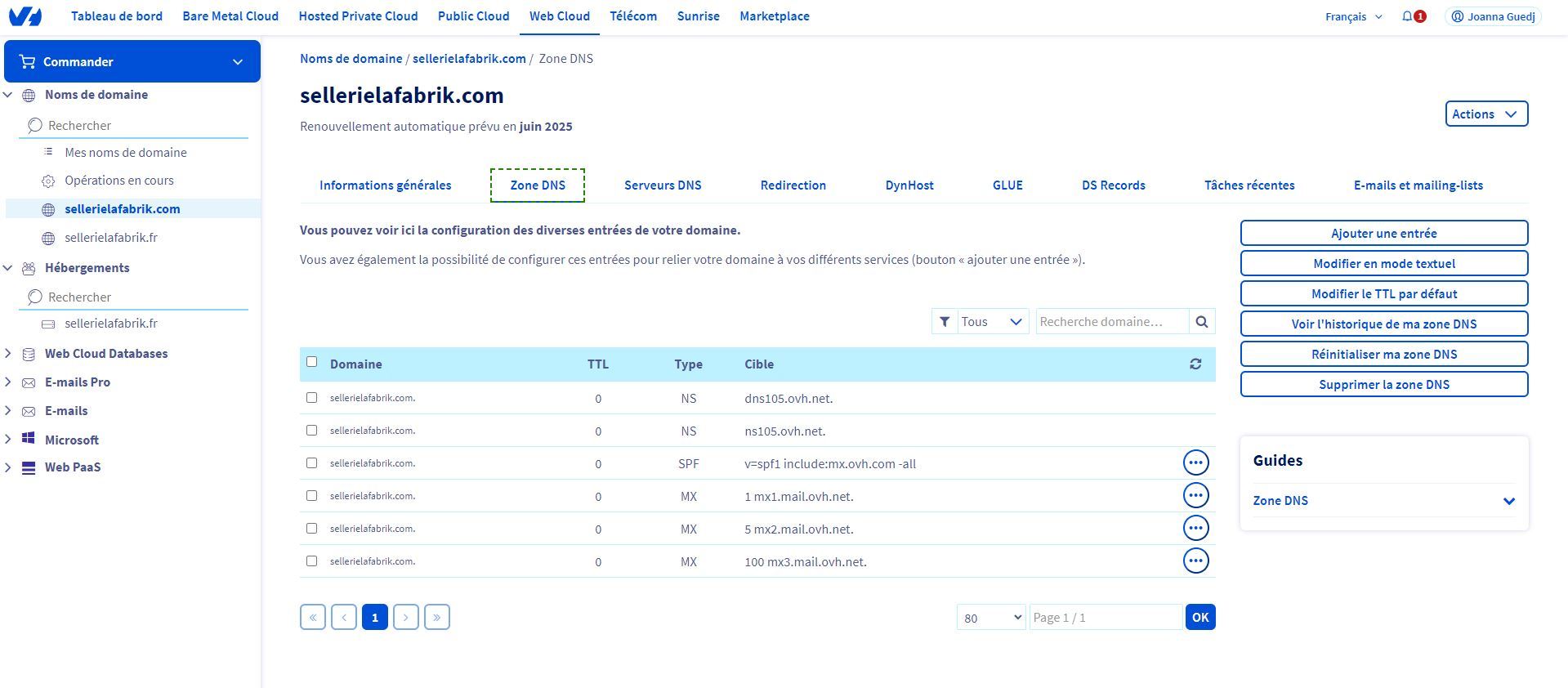This screenshot has height=688, width=1568.
Task: Go to the last page with double-arrow icon
Action: (437, 617)
